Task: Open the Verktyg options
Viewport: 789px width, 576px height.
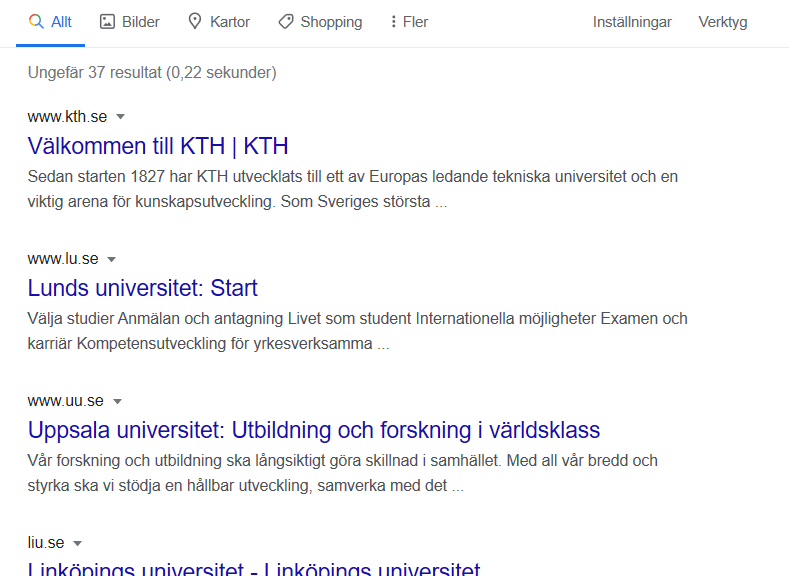Action: pos(723,22)
